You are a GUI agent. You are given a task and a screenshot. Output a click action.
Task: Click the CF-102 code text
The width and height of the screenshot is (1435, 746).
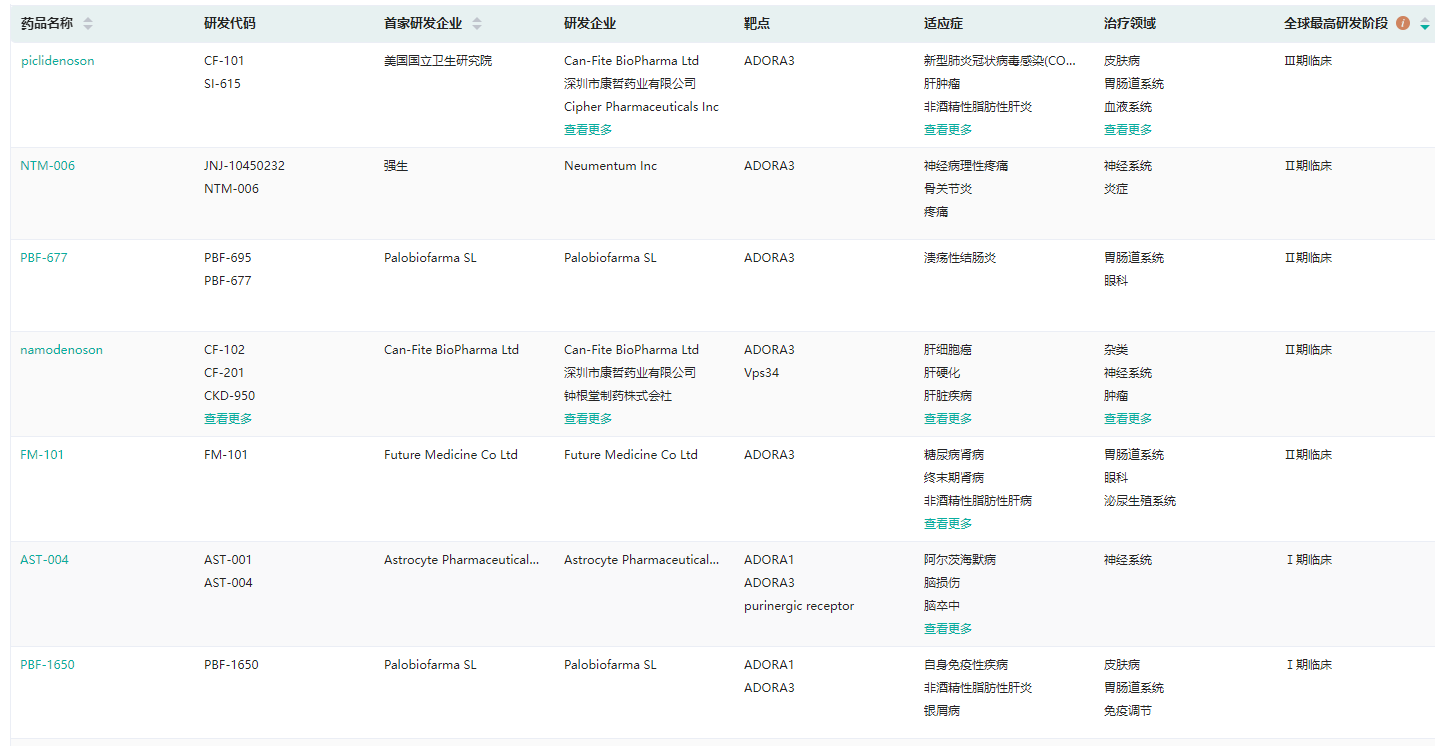point(224,350)
